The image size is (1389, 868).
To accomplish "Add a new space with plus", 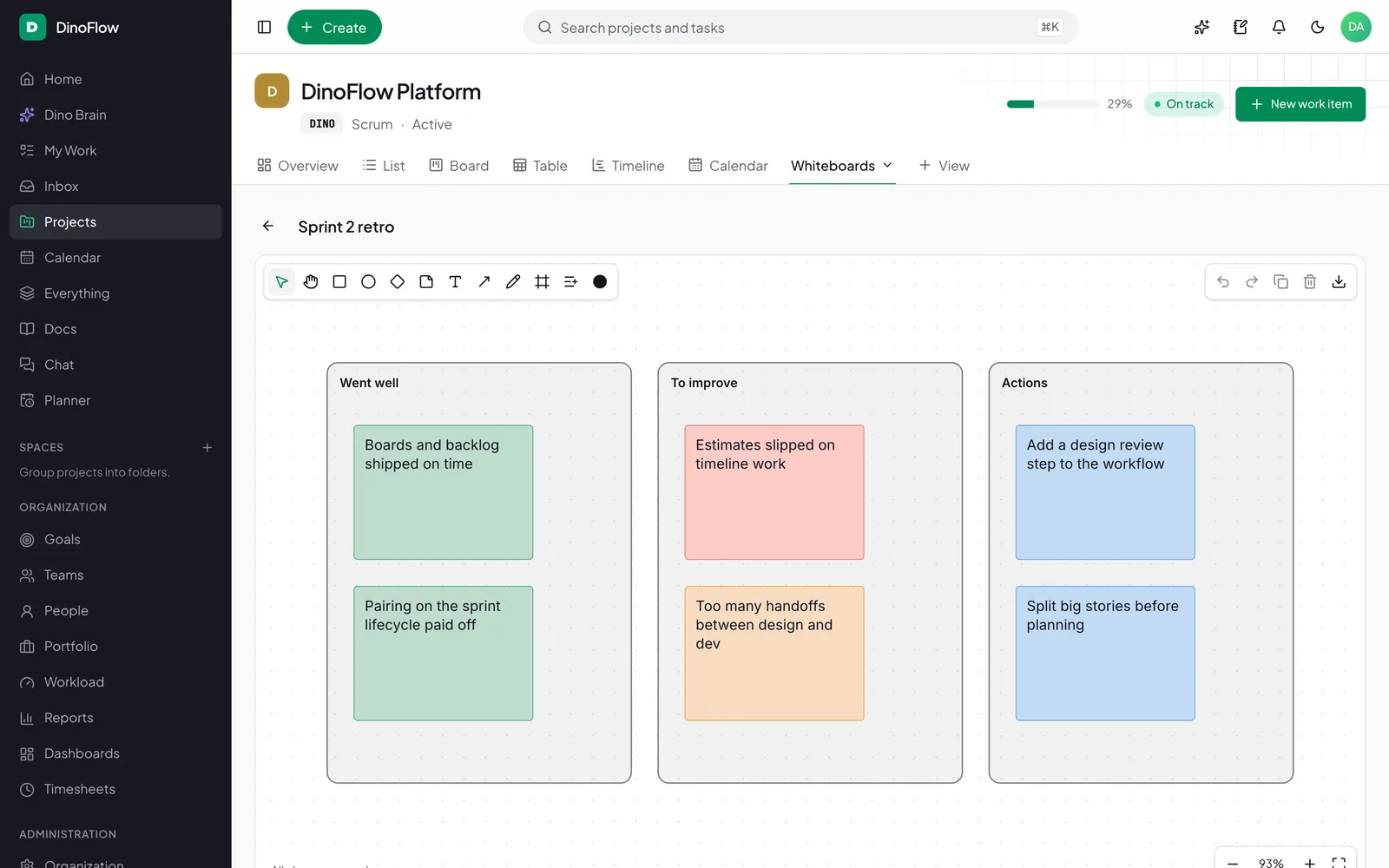I will point(207,448).
